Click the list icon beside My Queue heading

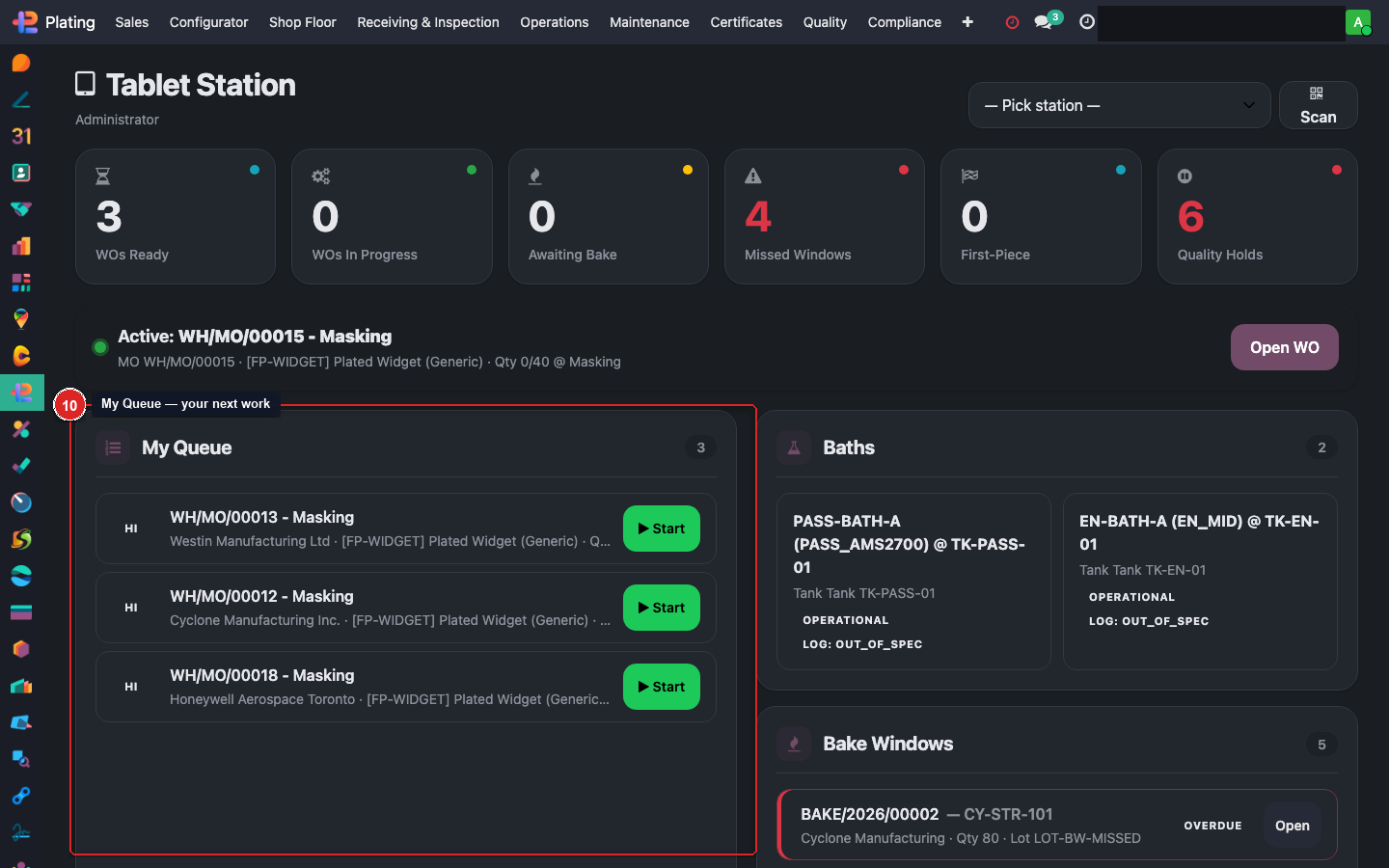pos(112,447)
